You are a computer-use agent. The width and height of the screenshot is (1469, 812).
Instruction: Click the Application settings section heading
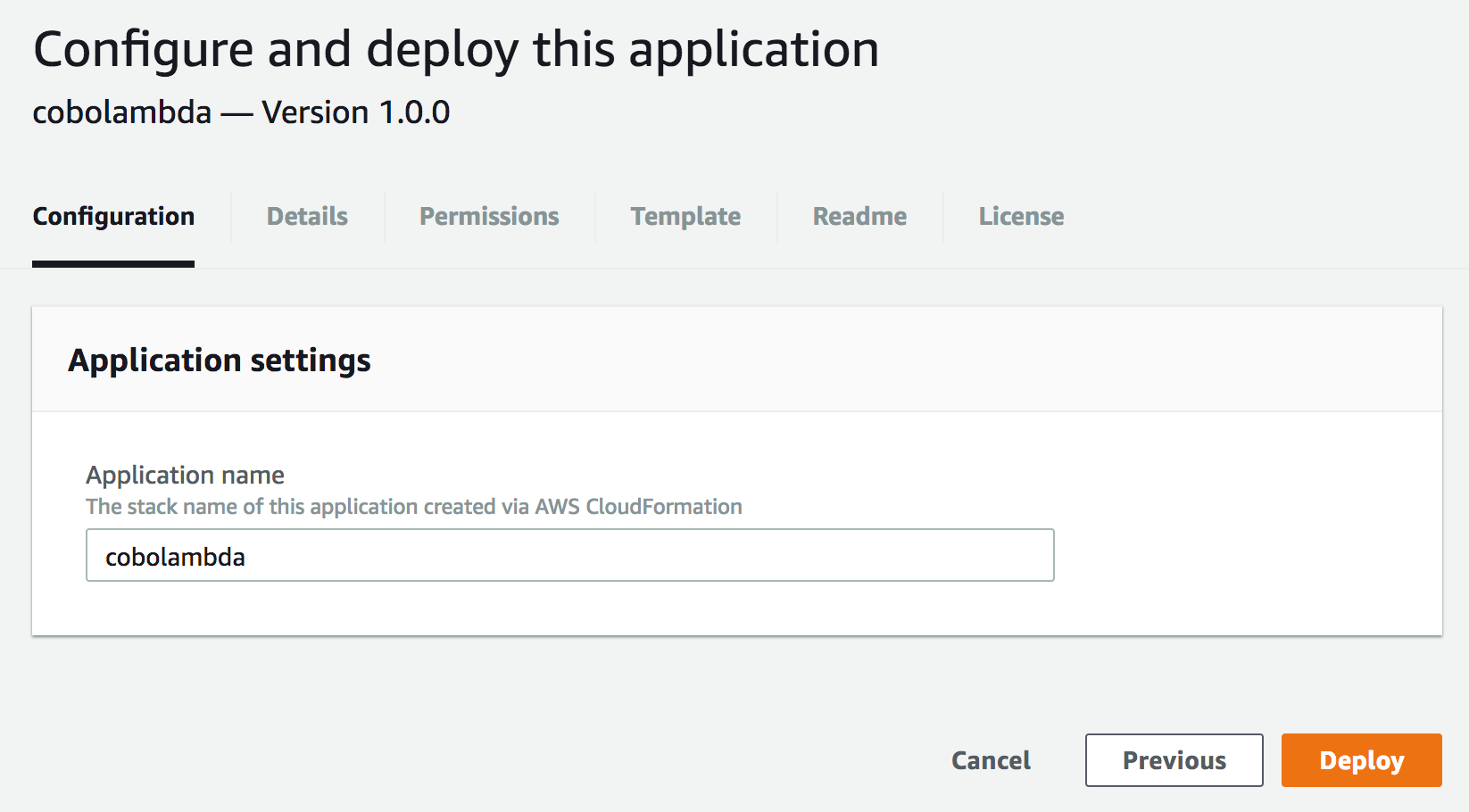(220, 360)
